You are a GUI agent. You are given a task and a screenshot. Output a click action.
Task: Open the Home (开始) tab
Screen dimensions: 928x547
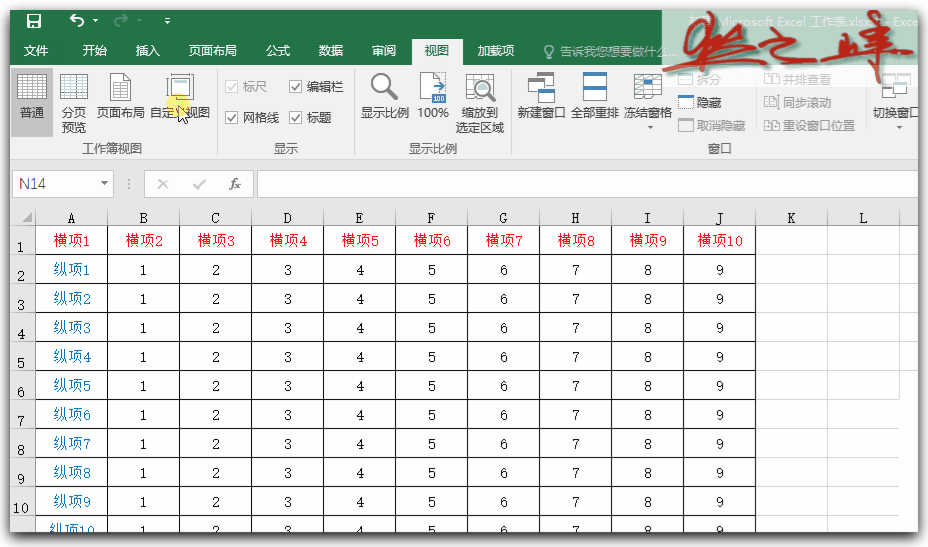coord(95,51)
